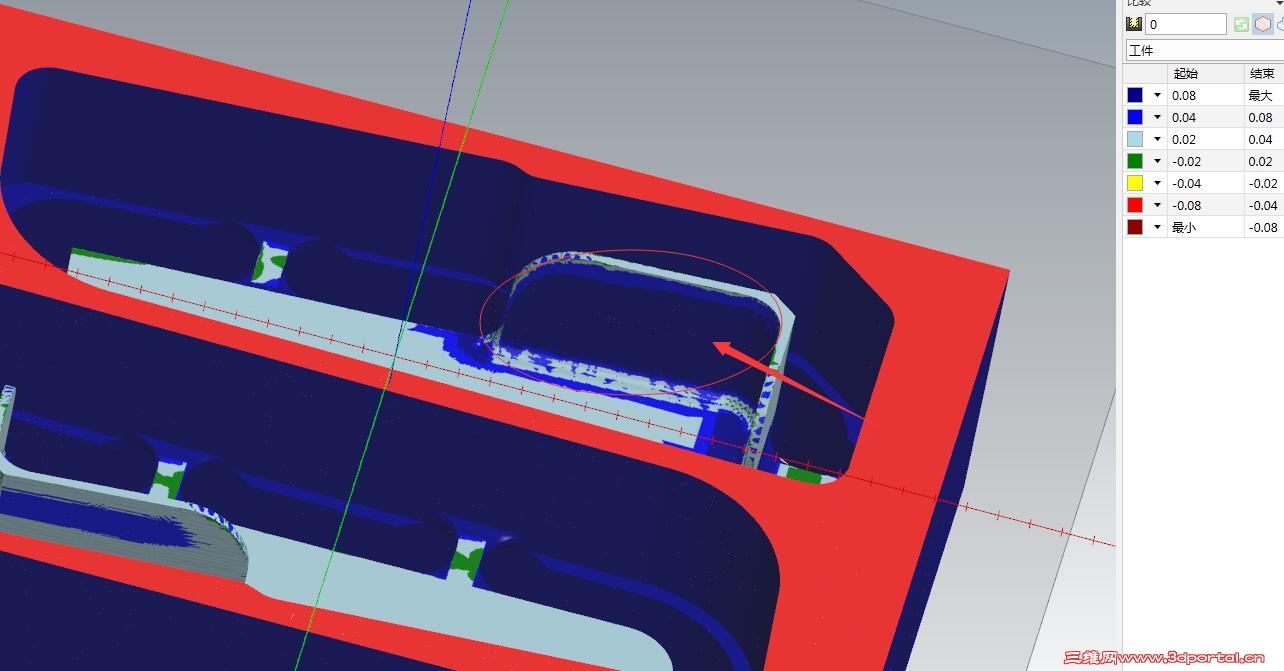Image resolution: width=1284 pixels, height=671 pixels.
Task: Toggle the pink hexagon display icon
Action: pyautogui.click(x=1263, y=24)
